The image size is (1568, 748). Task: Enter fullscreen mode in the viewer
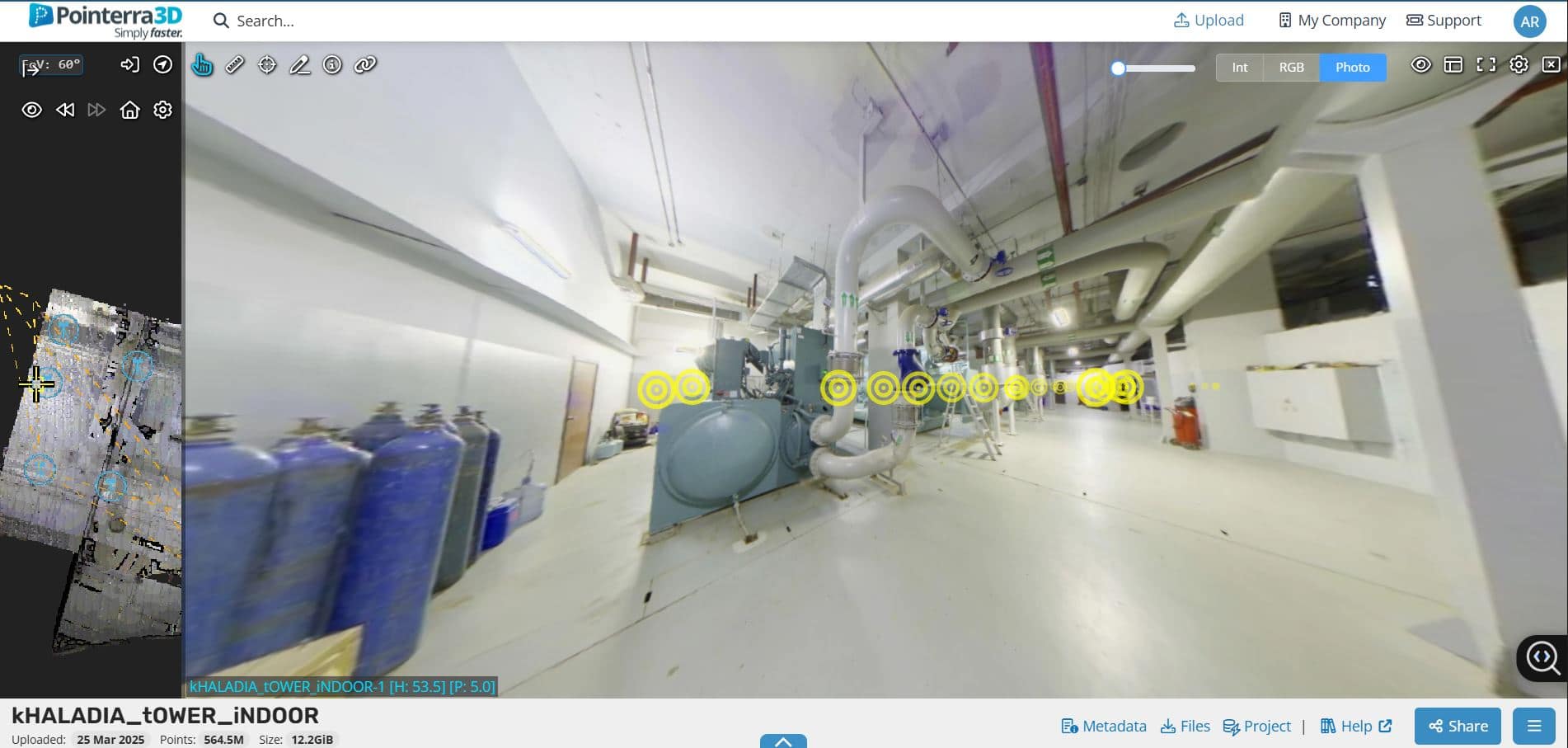tap(1486, 64)
